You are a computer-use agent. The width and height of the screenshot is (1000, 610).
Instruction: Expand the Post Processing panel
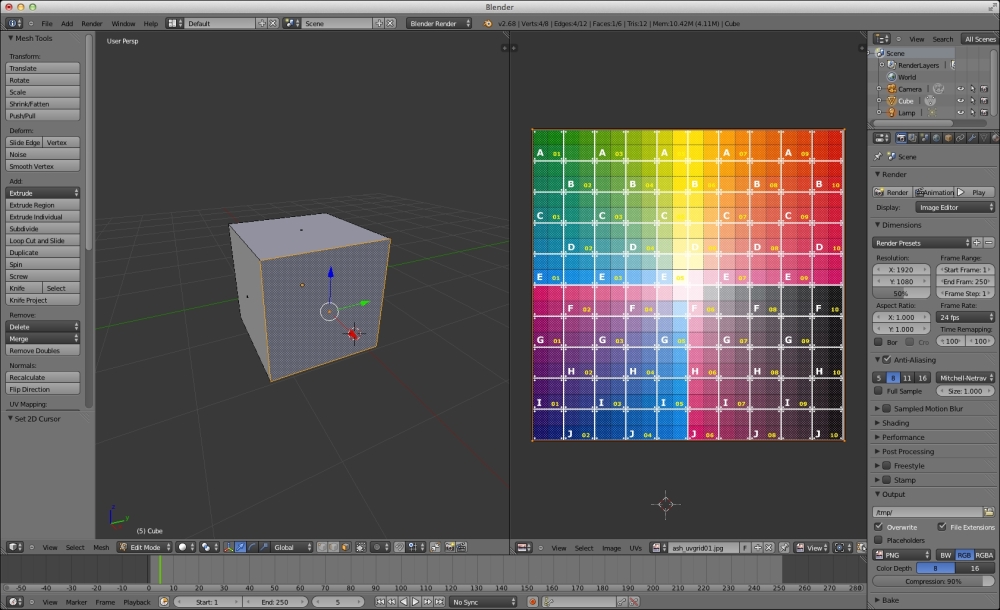coord(908,452)
